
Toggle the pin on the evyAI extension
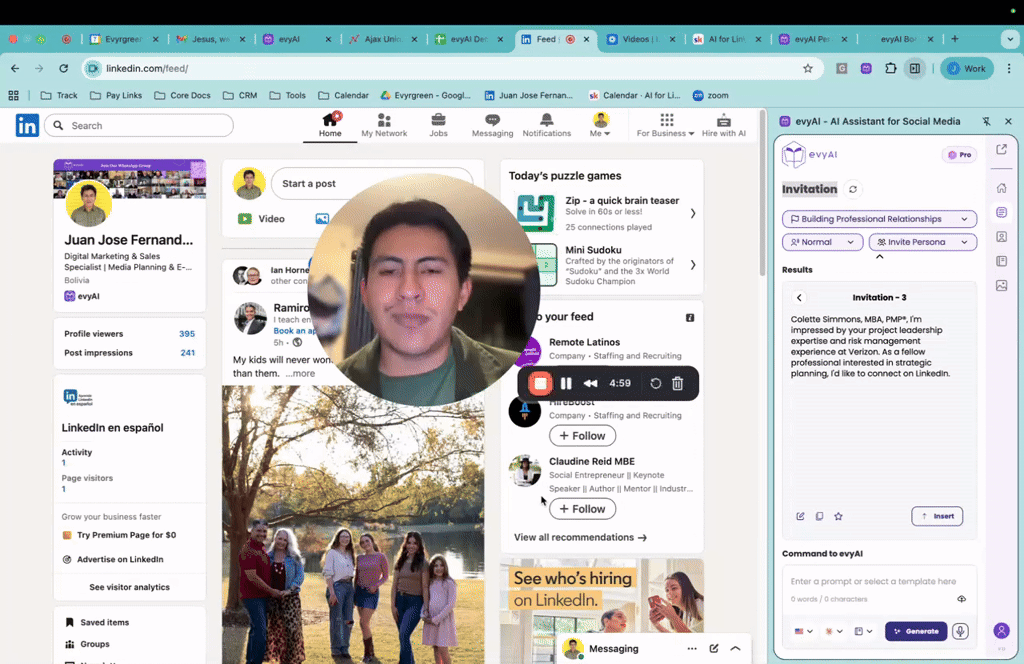pos(986,121)
